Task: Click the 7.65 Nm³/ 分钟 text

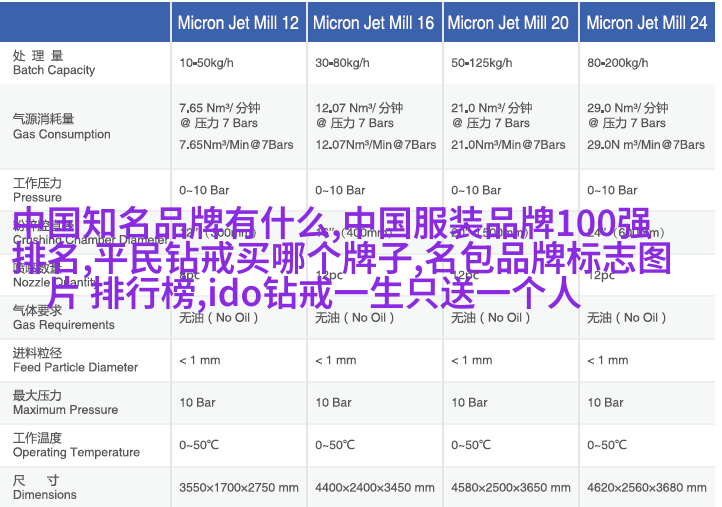Action: coord(220,108)
